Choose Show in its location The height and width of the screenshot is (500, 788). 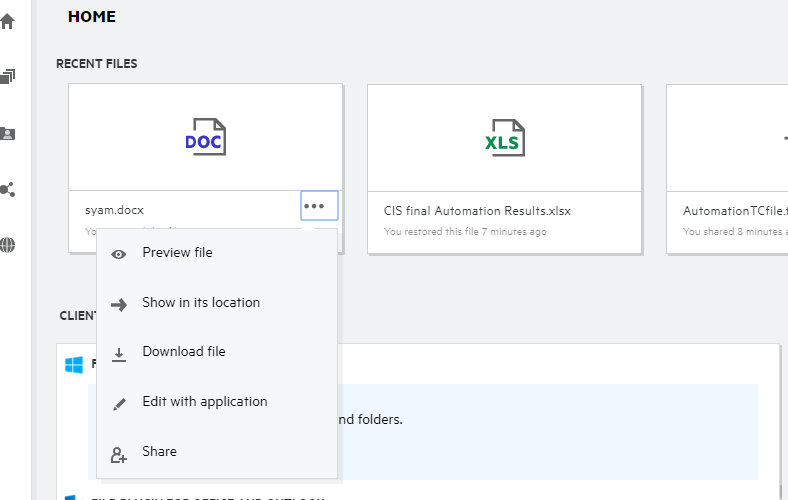coord(201,303)
